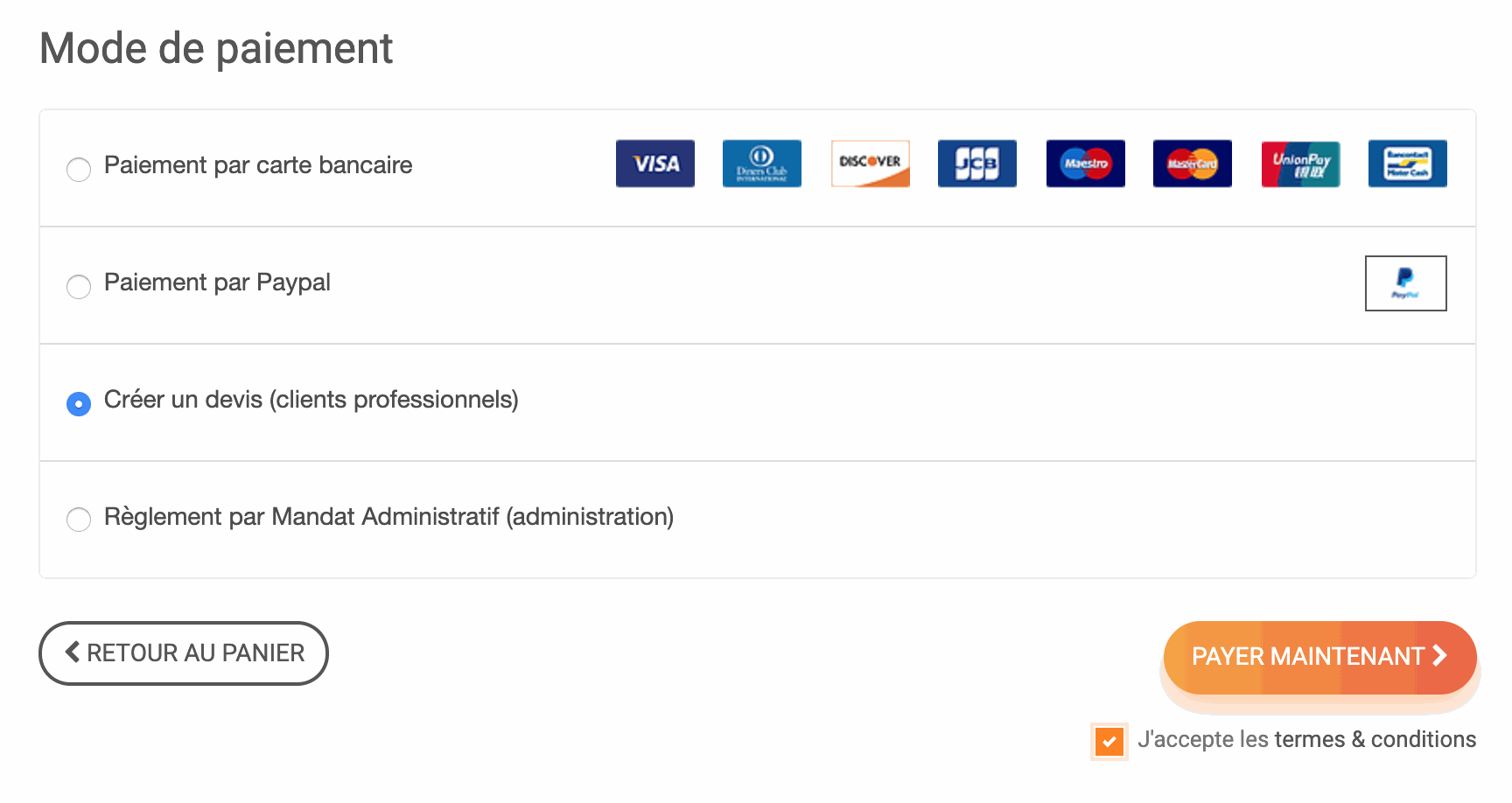The image size is (1512, 803).
Task: Open the termes & conditions link
Action: [x=1375, y=739]
